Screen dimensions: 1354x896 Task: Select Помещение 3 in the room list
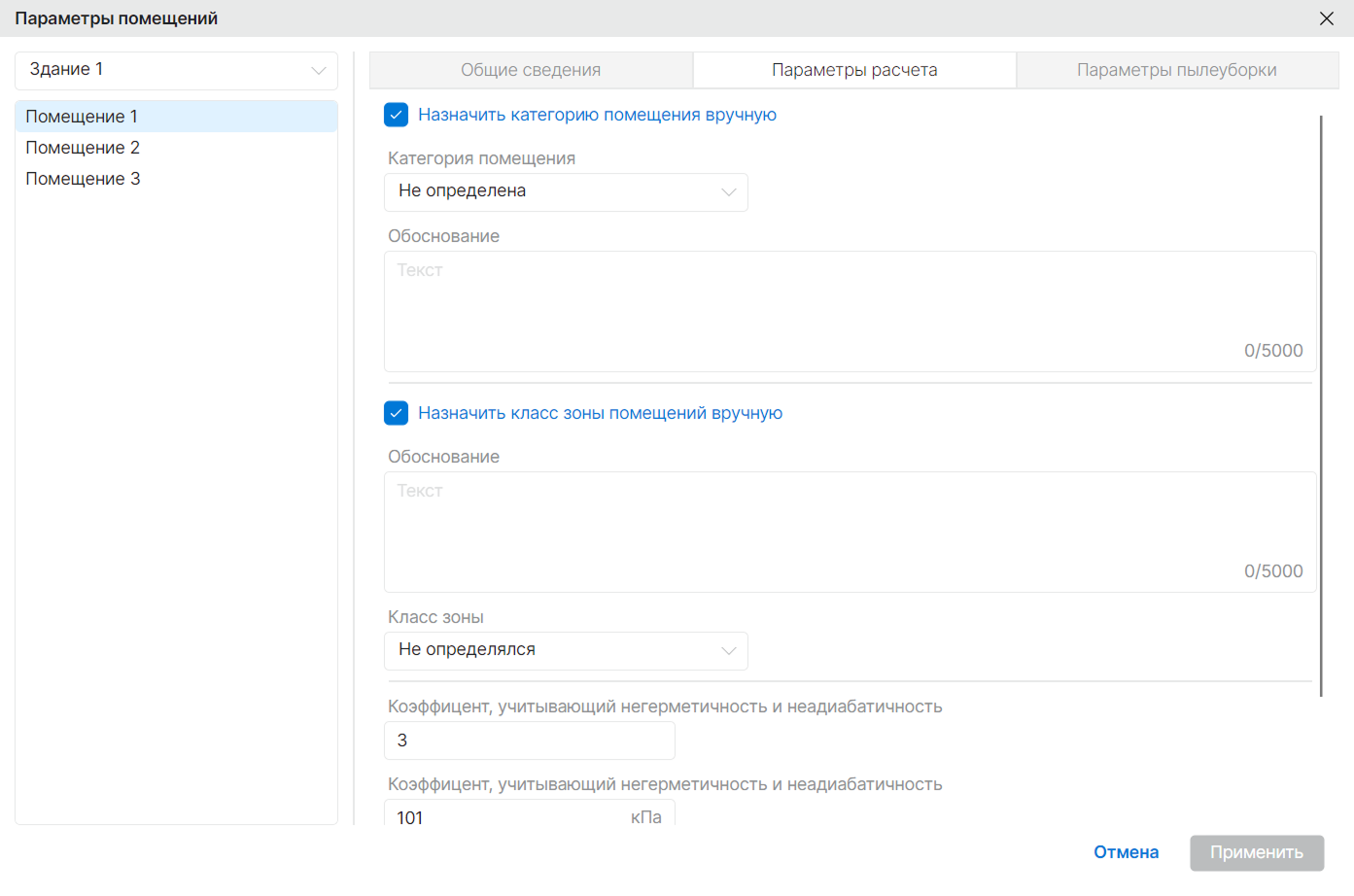176,179
